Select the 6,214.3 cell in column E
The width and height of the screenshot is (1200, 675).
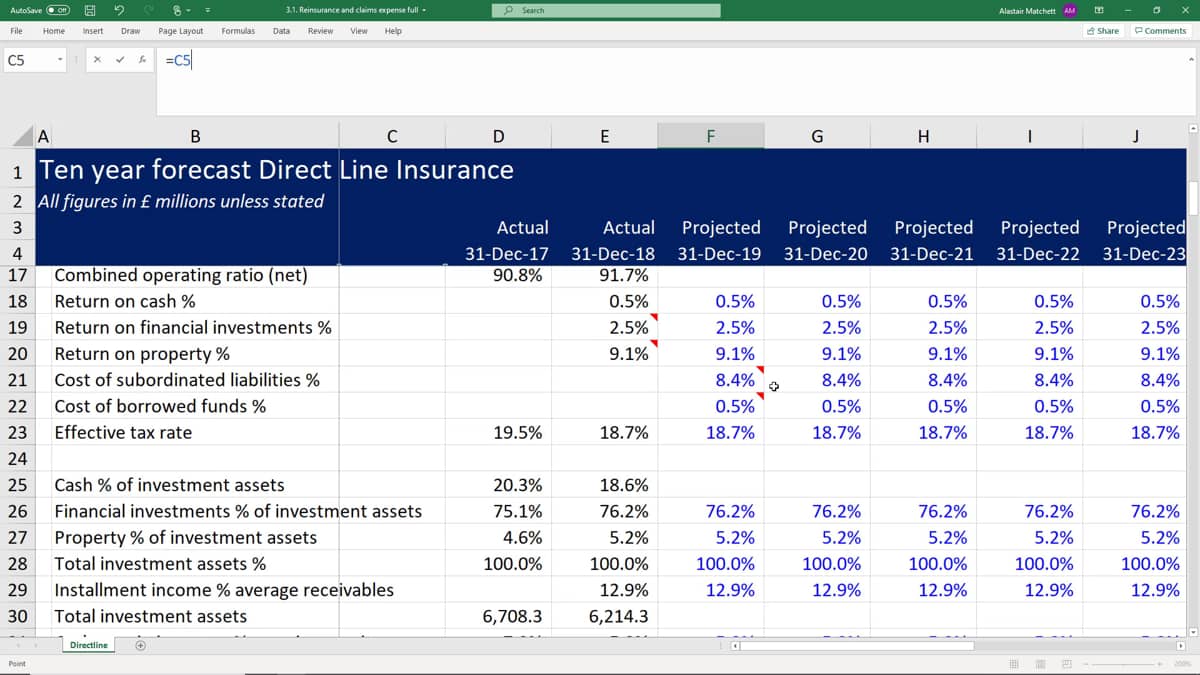click(x=604, y=616)
